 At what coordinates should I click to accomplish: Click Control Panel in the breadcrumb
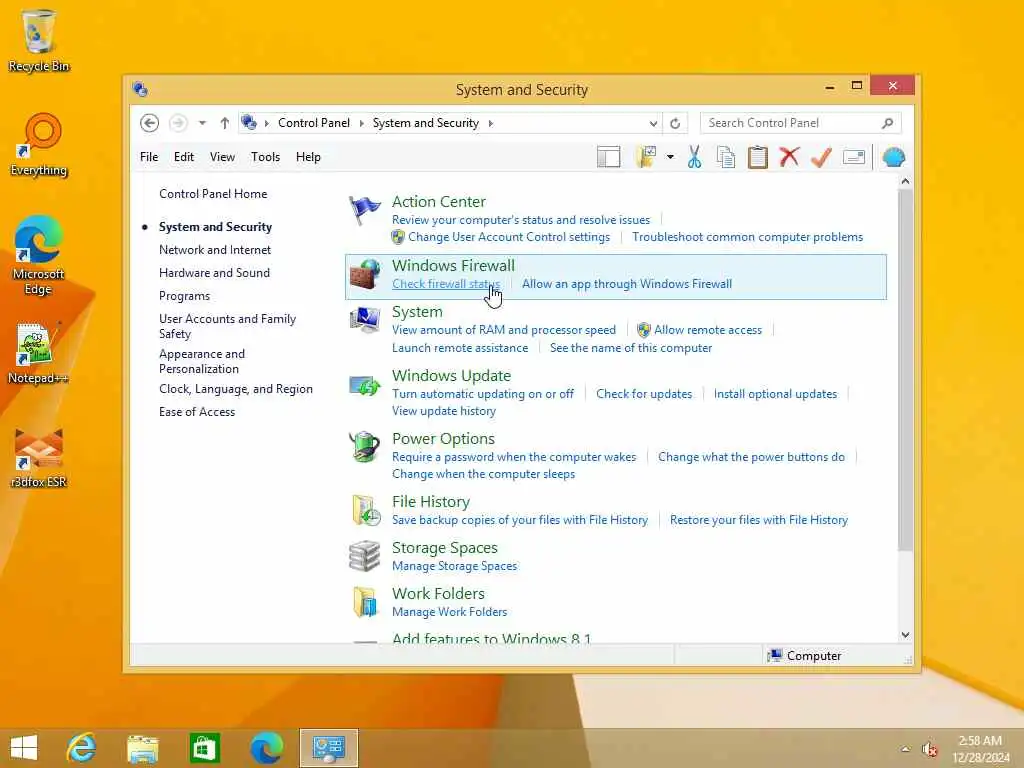pos(313,123)
